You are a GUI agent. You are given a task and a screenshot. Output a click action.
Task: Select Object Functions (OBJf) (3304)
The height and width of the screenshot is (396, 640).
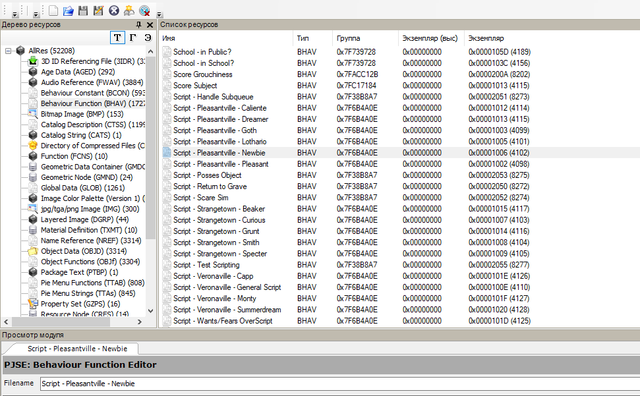pos(90,262)
